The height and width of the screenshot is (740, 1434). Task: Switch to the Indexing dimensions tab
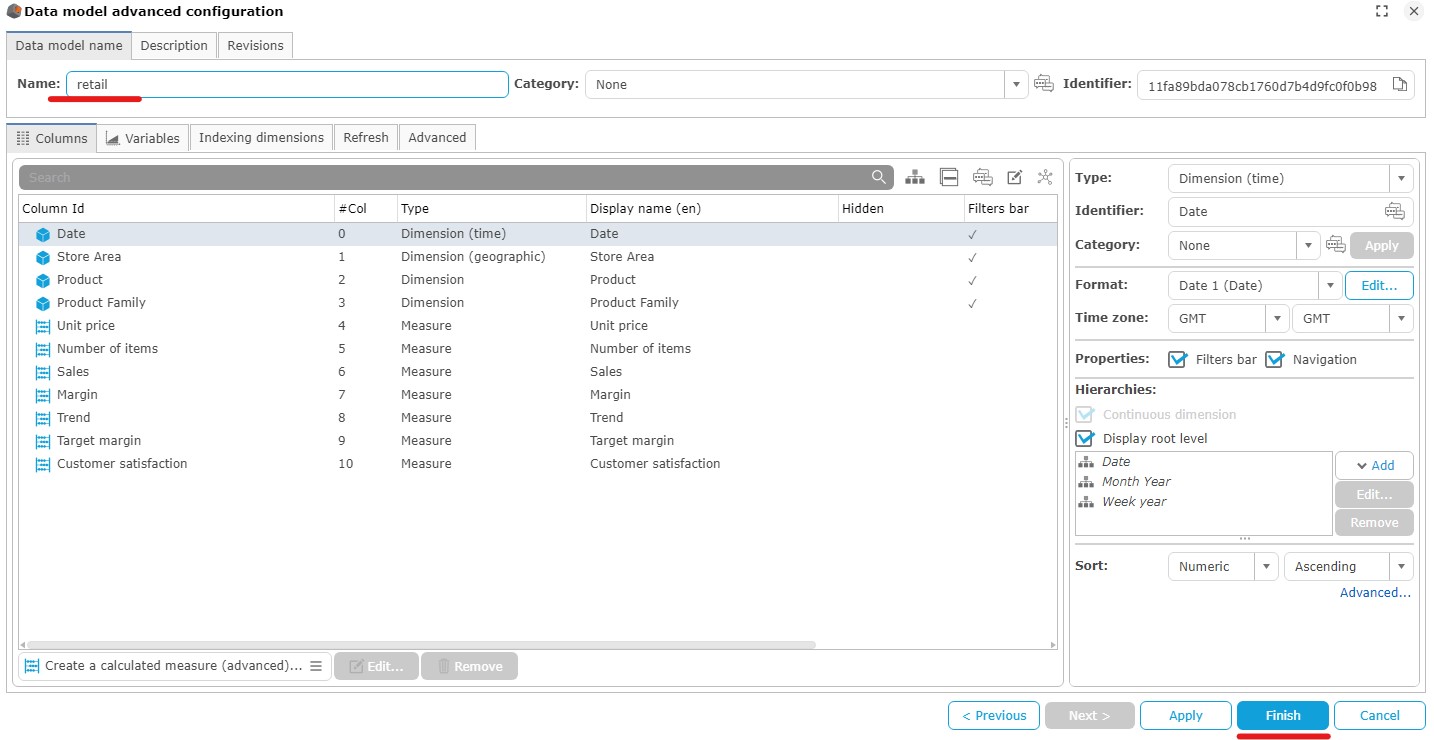coord(261,138)
